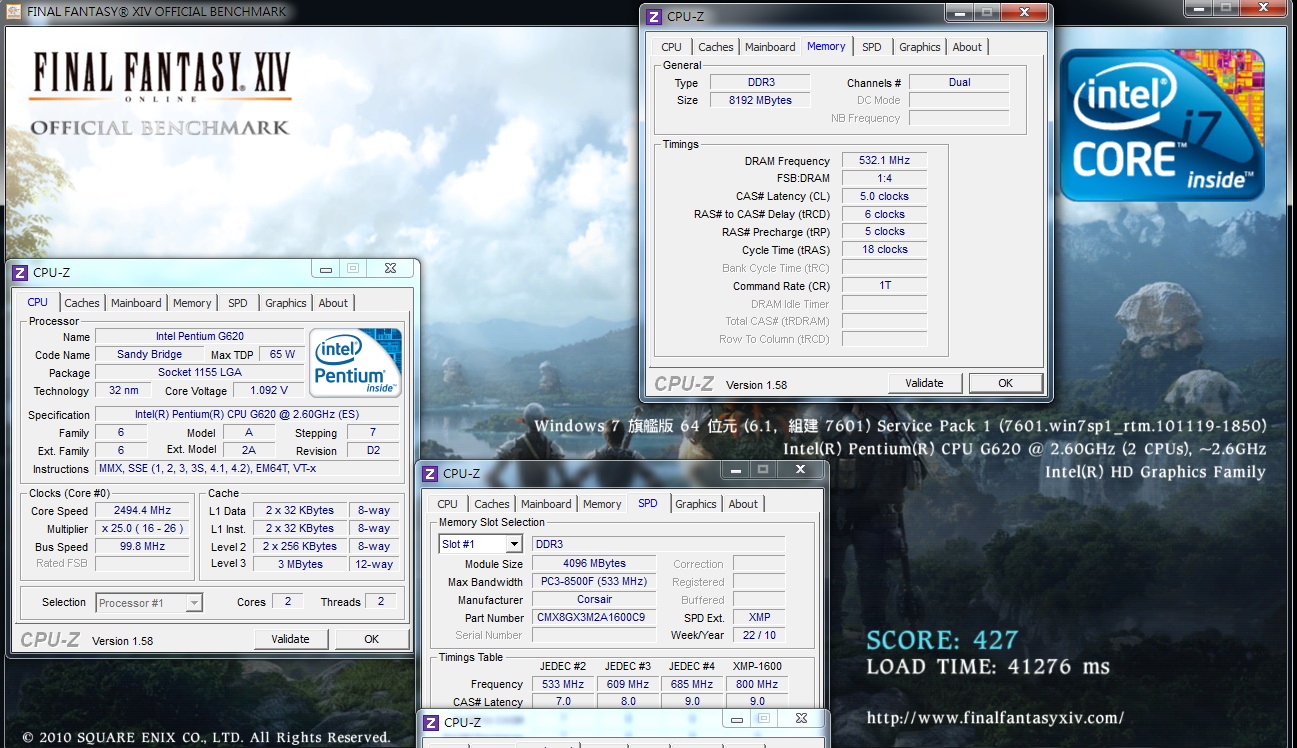Click the CPU-Z title icon of the CPU tab window
Image resolution: width=1297 pixels, height=748 pixels.
(x=20, y=272)
